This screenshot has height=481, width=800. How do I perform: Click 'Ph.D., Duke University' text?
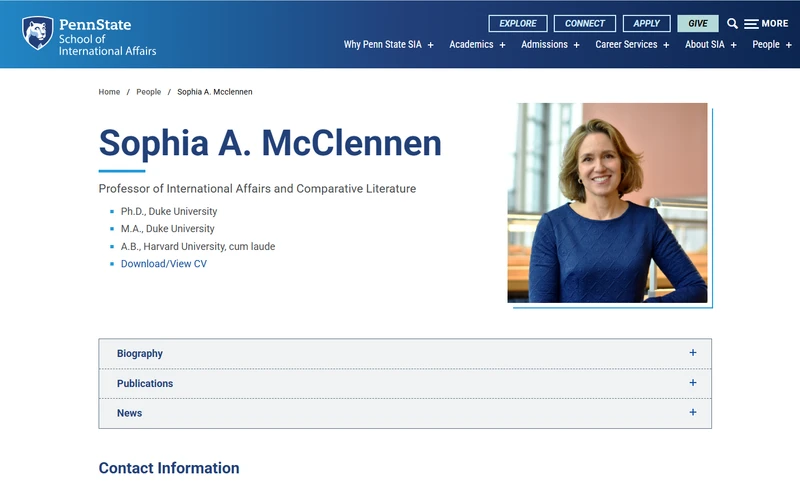click(x=169, y=211)
